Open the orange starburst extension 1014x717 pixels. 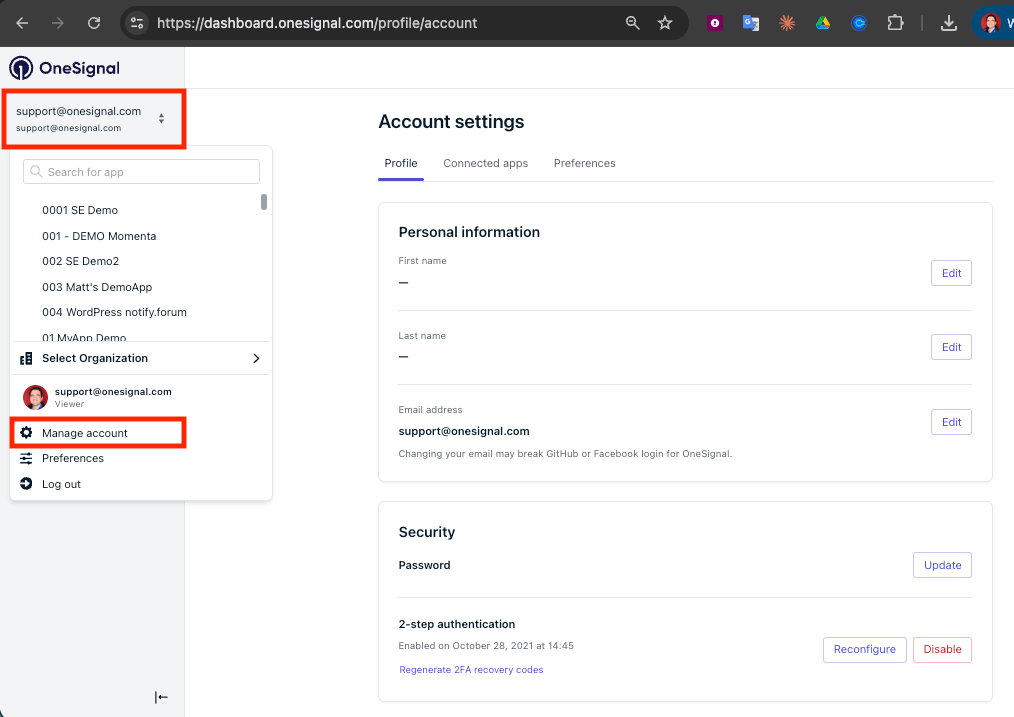pos(786,23)
